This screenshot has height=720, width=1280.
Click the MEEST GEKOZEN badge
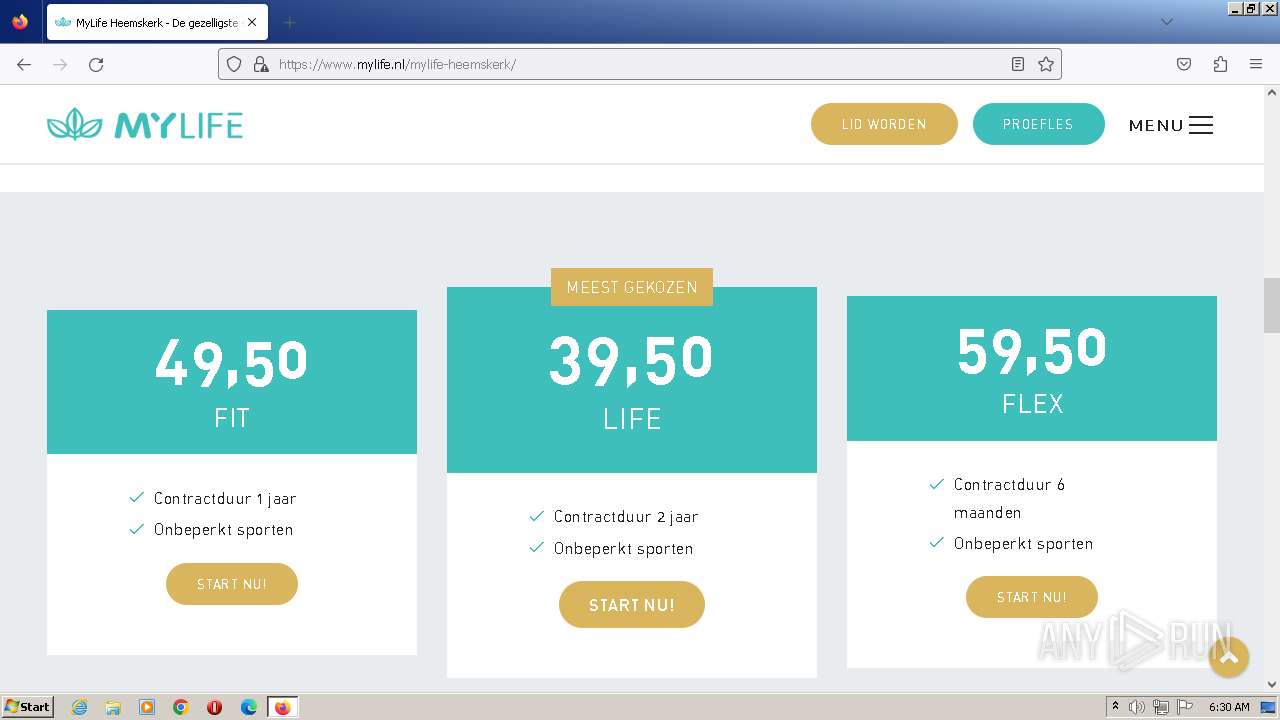pyautogui.click(x=632, y=287)
